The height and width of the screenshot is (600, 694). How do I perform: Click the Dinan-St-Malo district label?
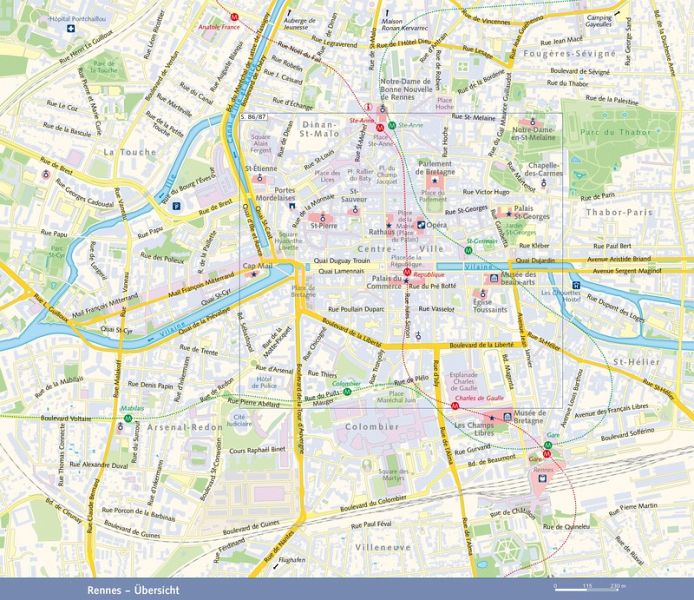point(320,129)
